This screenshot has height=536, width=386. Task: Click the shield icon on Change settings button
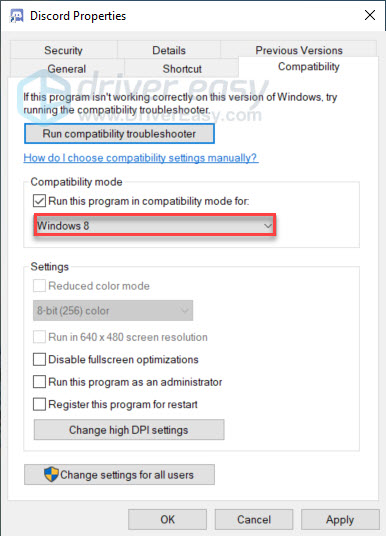(x=51, y=474)
